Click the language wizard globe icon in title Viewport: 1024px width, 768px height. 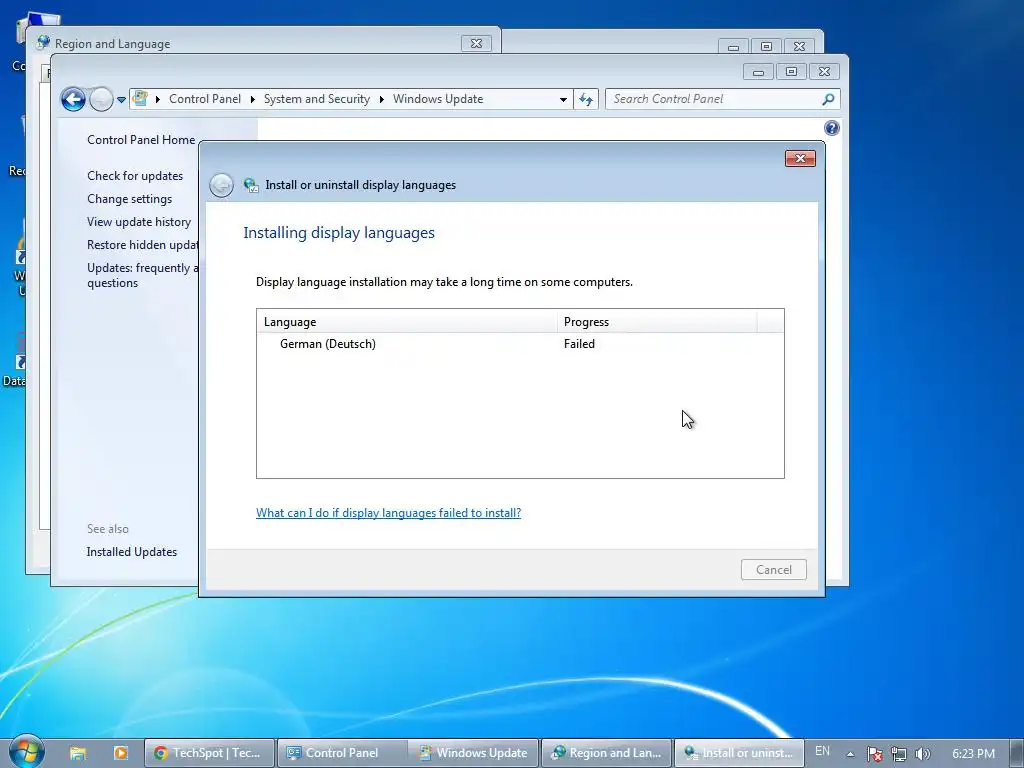click(251, 185)
